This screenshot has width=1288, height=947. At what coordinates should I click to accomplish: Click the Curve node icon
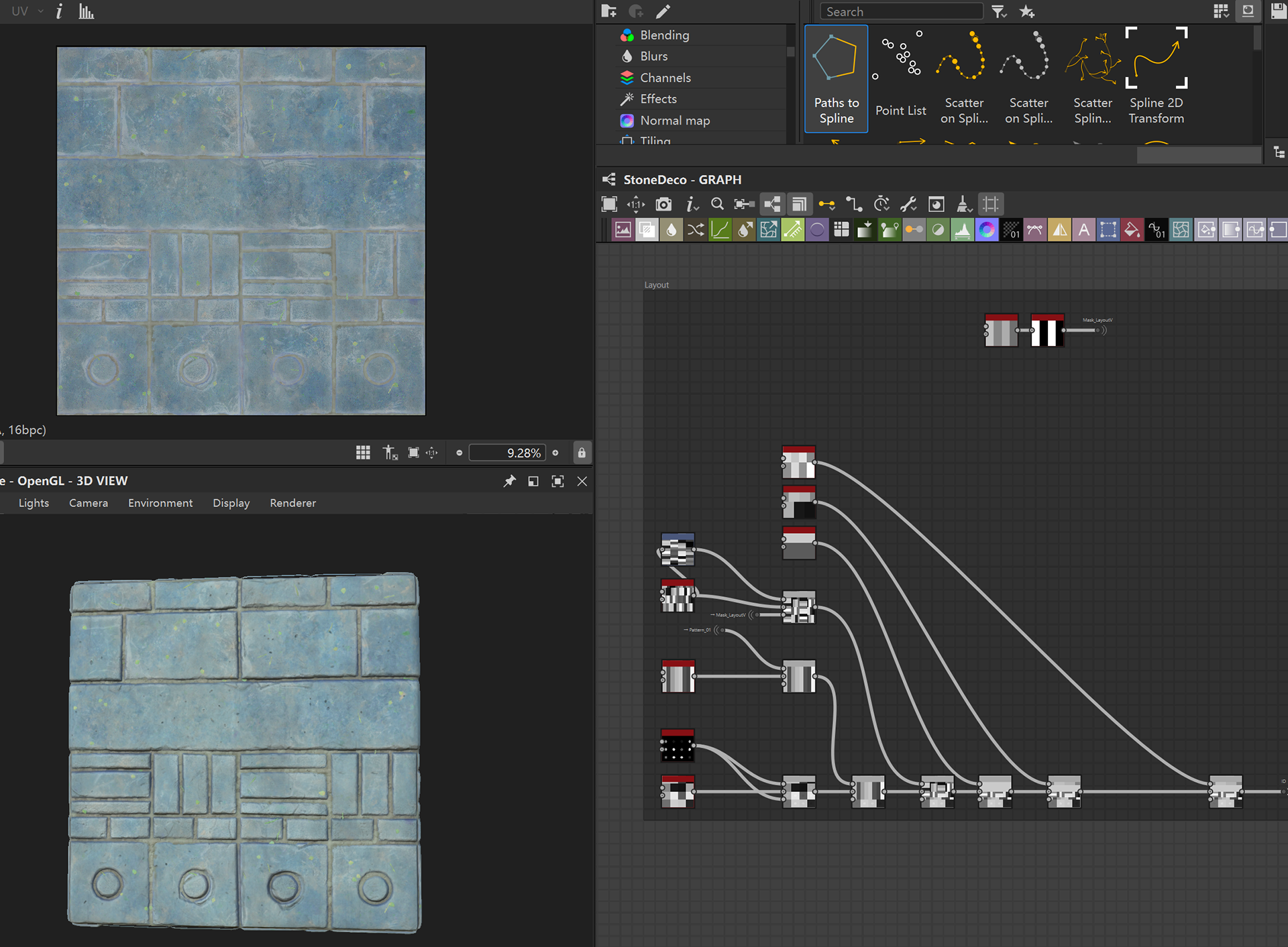pos(720,230)
